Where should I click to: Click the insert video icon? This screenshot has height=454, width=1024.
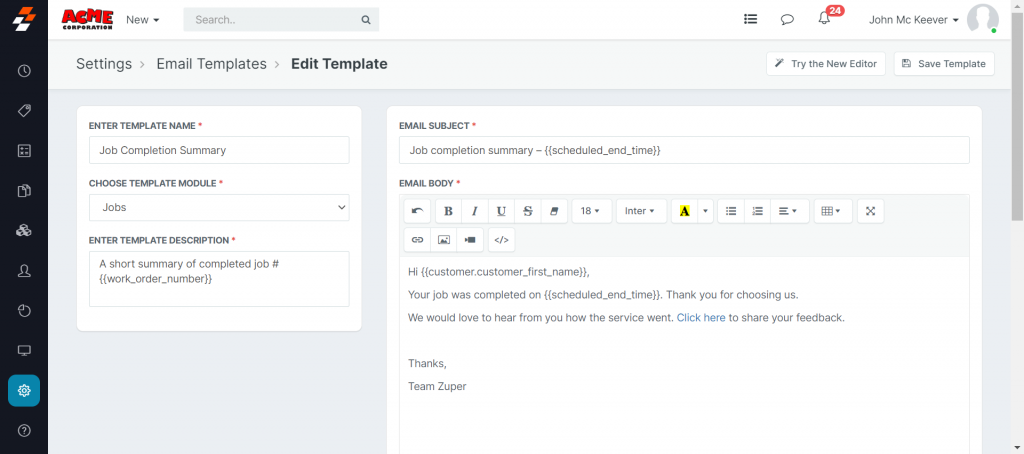click(470, 240)
